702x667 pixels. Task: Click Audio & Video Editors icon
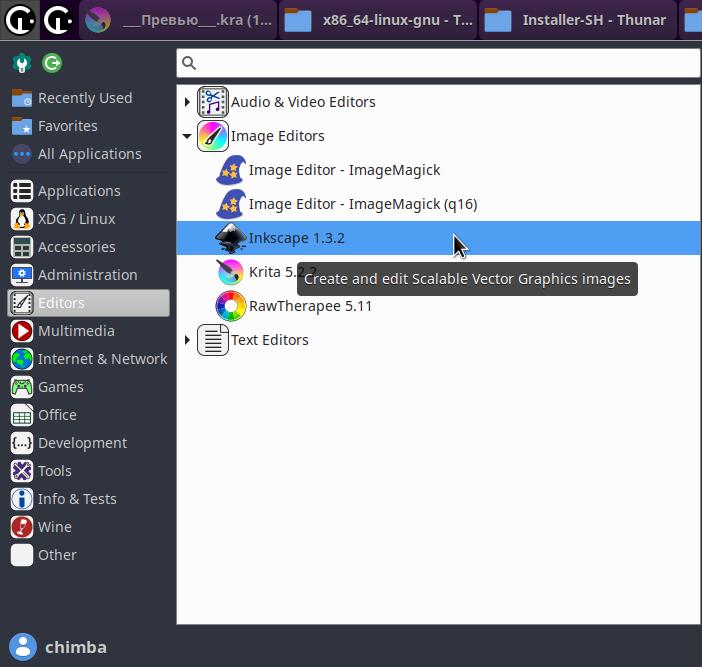213,102
